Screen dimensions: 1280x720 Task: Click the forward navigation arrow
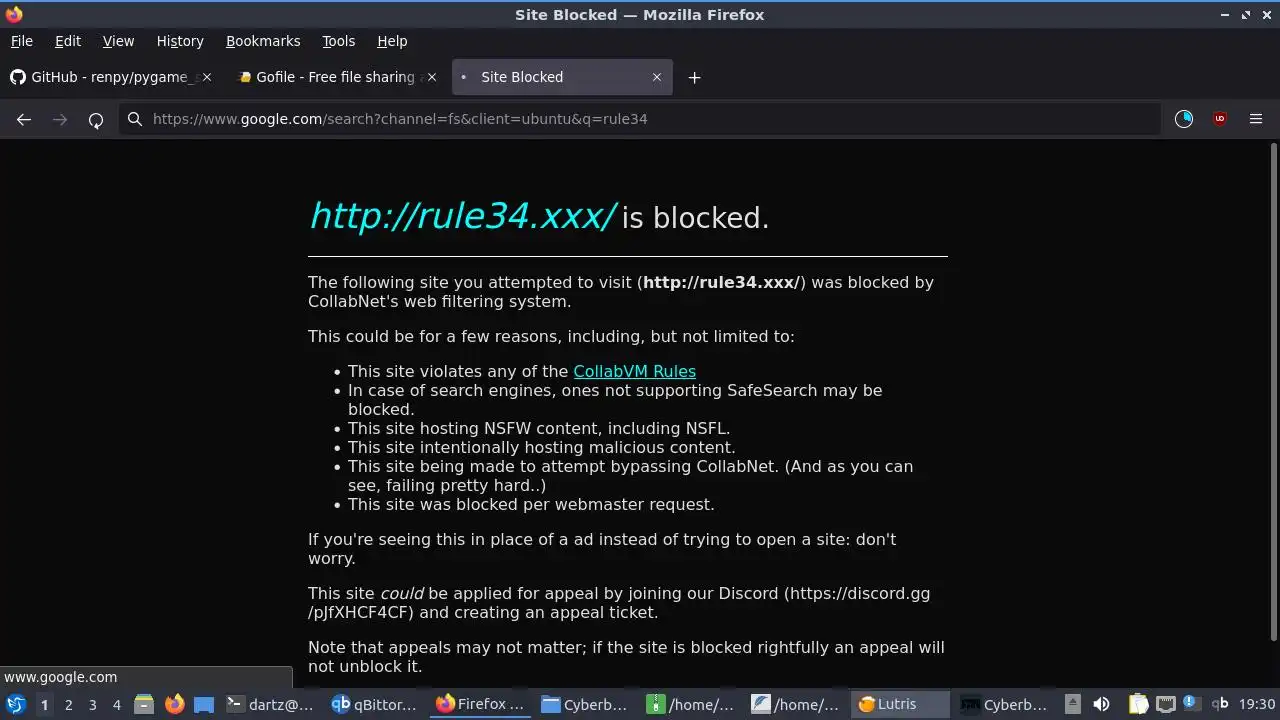[60, 119]
